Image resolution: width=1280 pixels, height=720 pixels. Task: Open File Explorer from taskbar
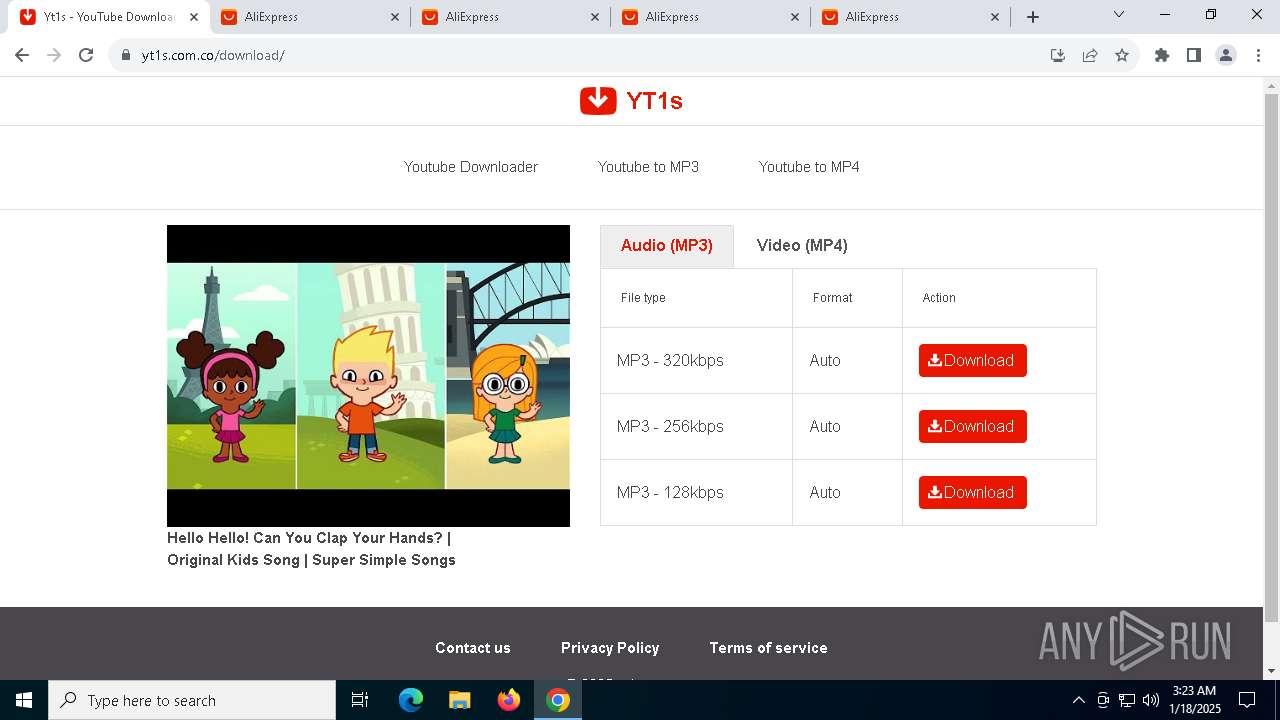[x=459, y=700]
